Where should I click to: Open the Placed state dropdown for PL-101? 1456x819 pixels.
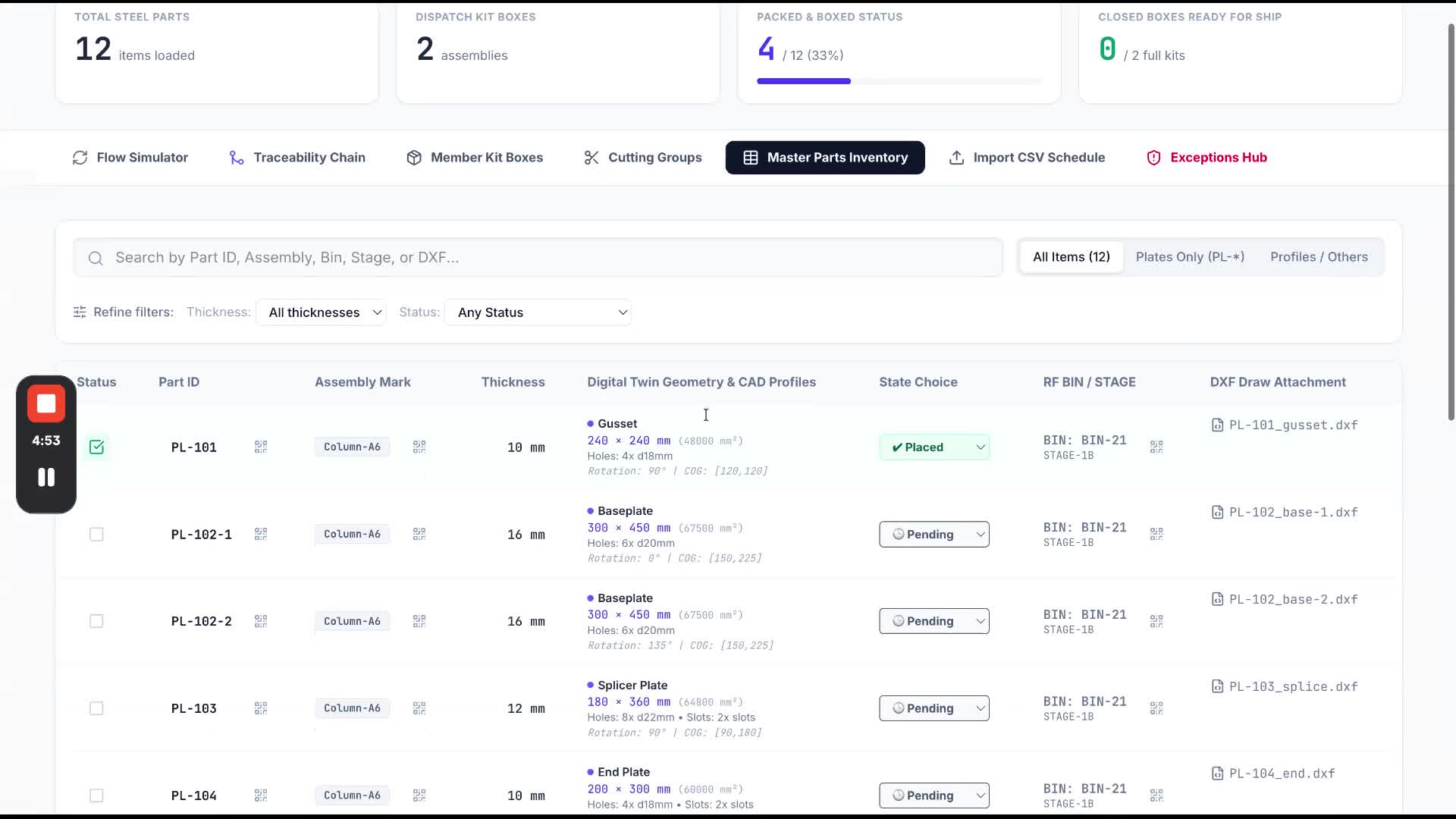[x=934, y=447]
